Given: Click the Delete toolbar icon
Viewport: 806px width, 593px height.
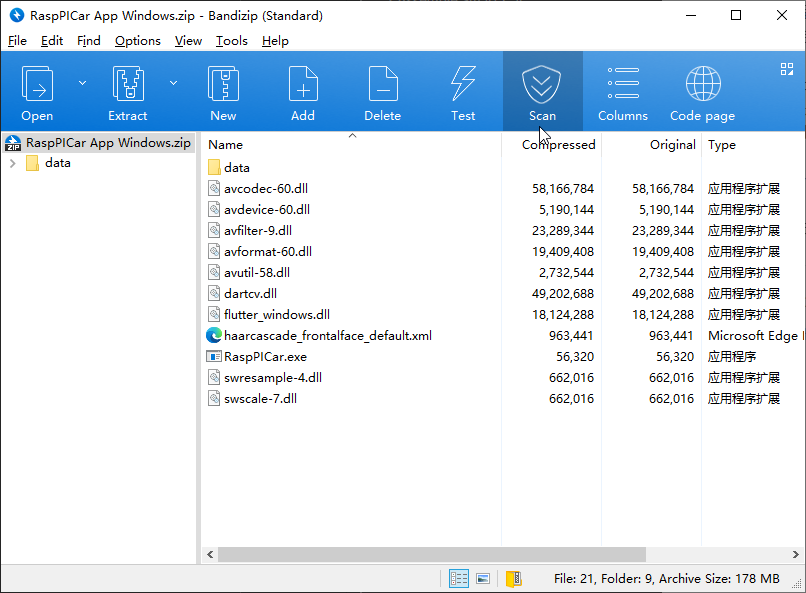Looking at the screenshot, I should tap(383, 84).
